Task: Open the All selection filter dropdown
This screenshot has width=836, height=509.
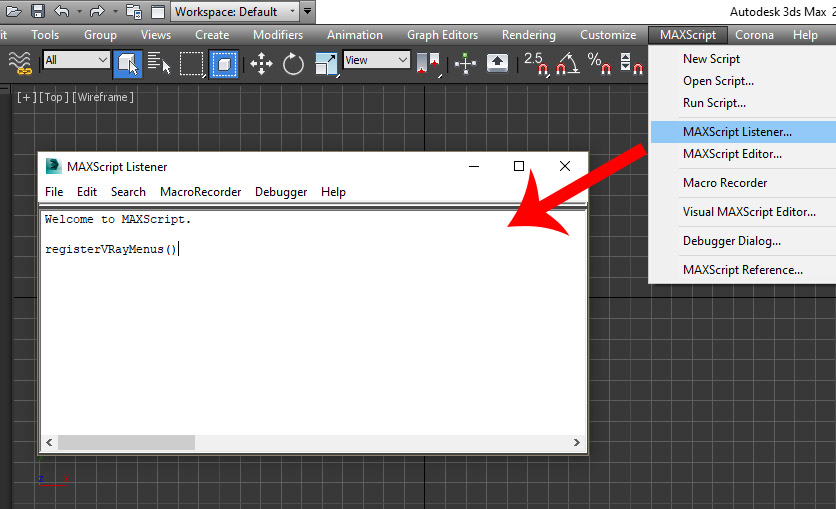Action: (76, 60)
